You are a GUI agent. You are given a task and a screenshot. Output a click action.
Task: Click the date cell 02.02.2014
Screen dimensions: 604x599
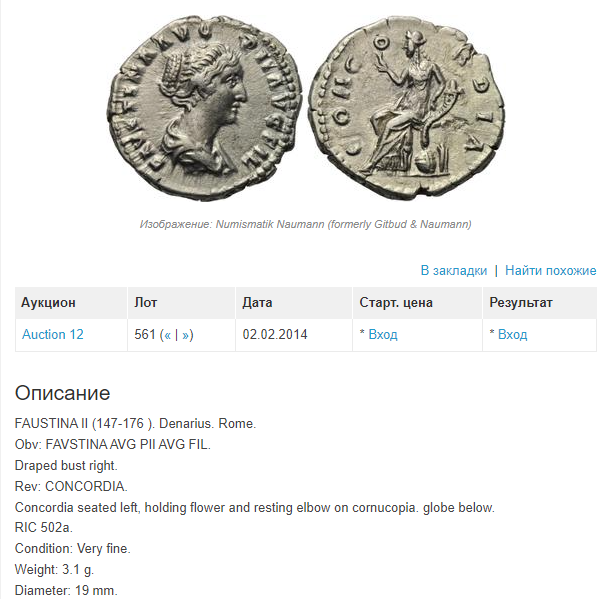pos(275,334)
